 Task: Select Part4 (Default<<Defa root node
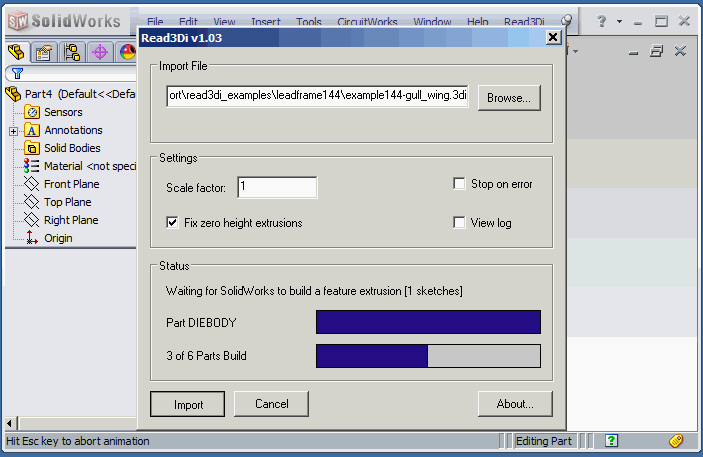coord(80,94)
